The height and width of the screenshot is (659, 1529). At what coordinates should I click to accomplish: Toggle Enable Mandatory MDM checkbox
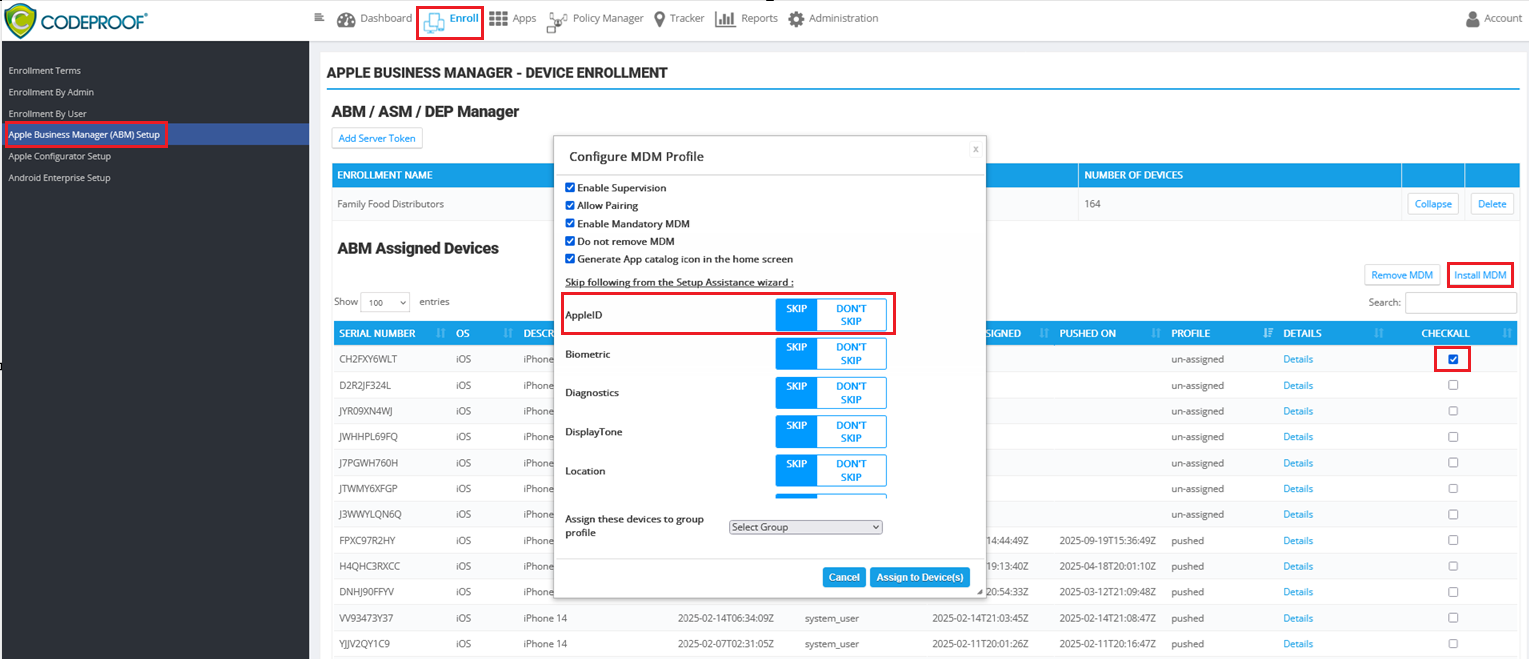(x=570, y=223)
